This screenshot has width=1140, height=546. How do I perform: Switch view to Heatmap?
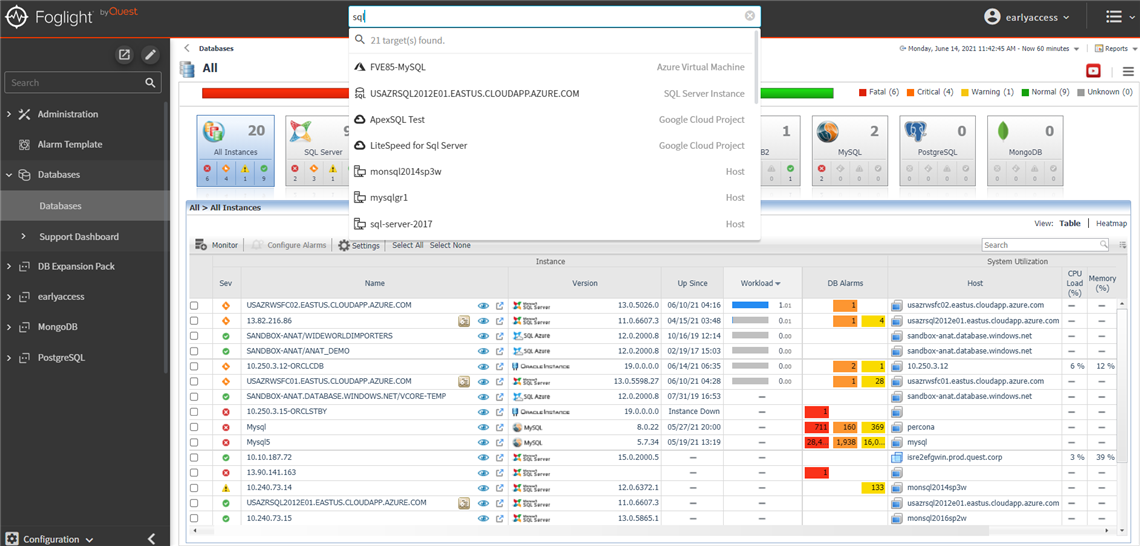1112,224
